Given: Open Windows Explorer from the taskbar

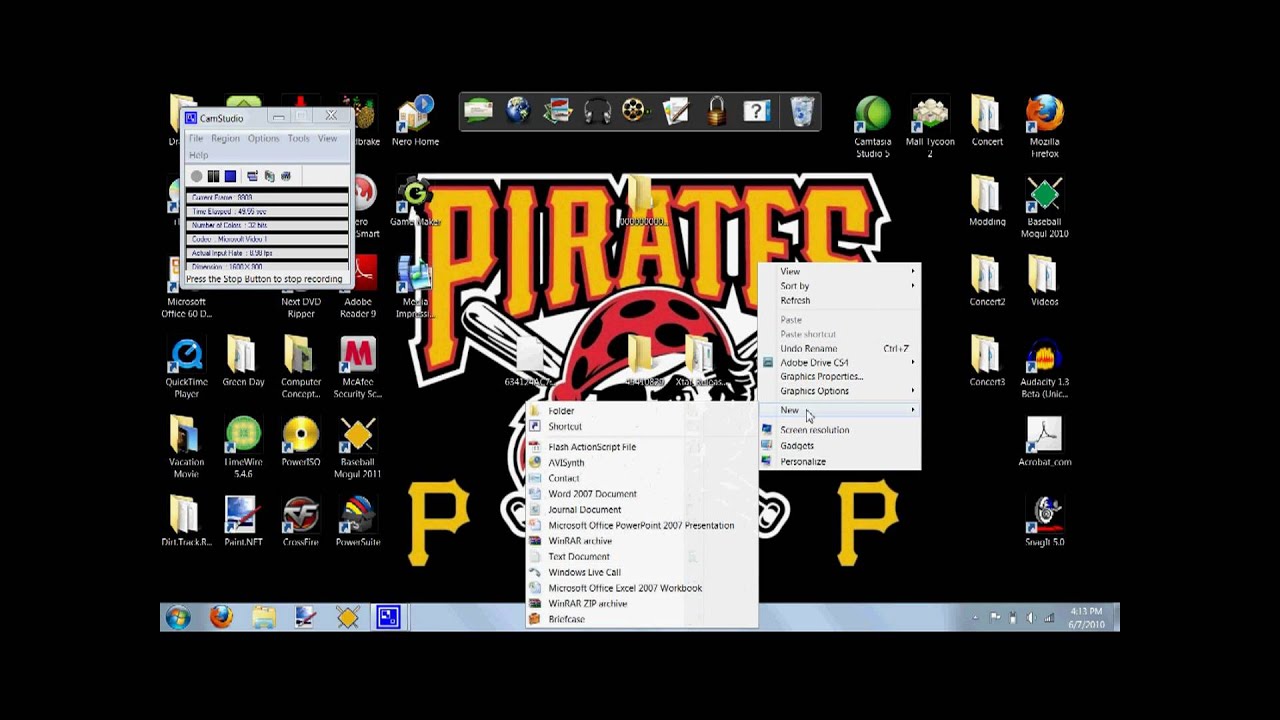Looking at the screenshot, I should [263, 618].
